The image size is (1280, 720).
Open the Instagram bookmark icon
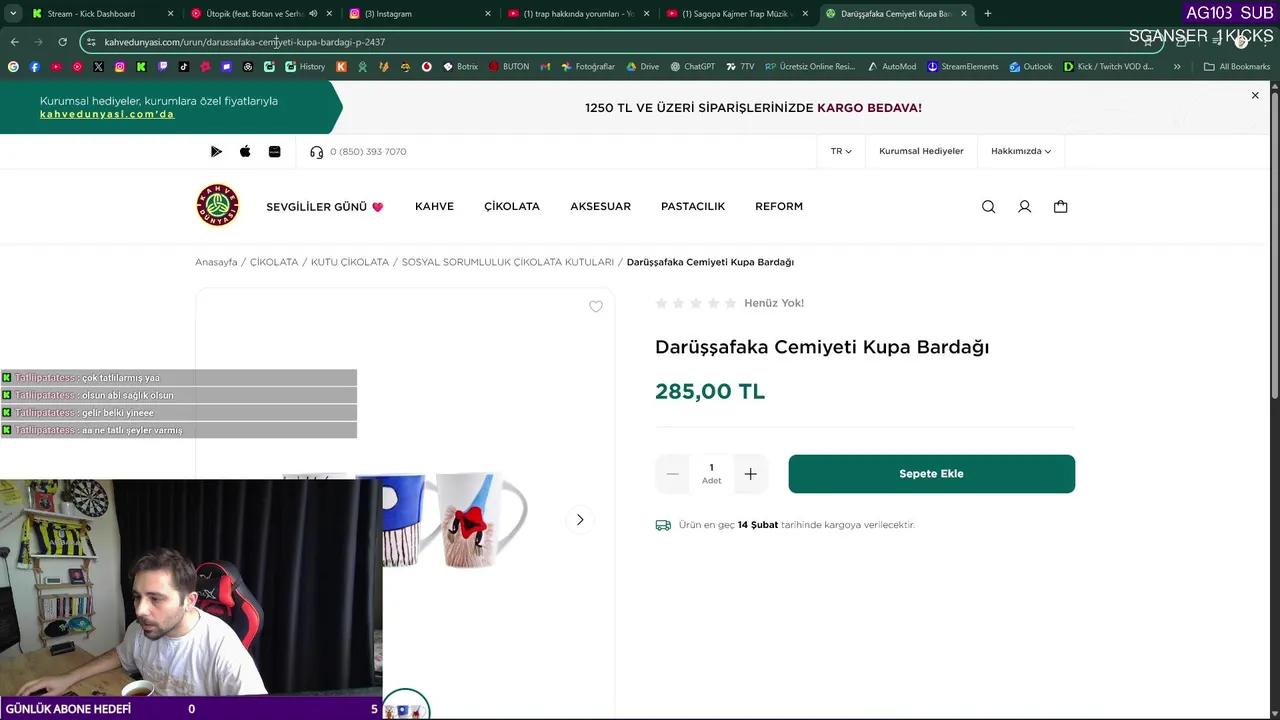[x=120, y=67]
